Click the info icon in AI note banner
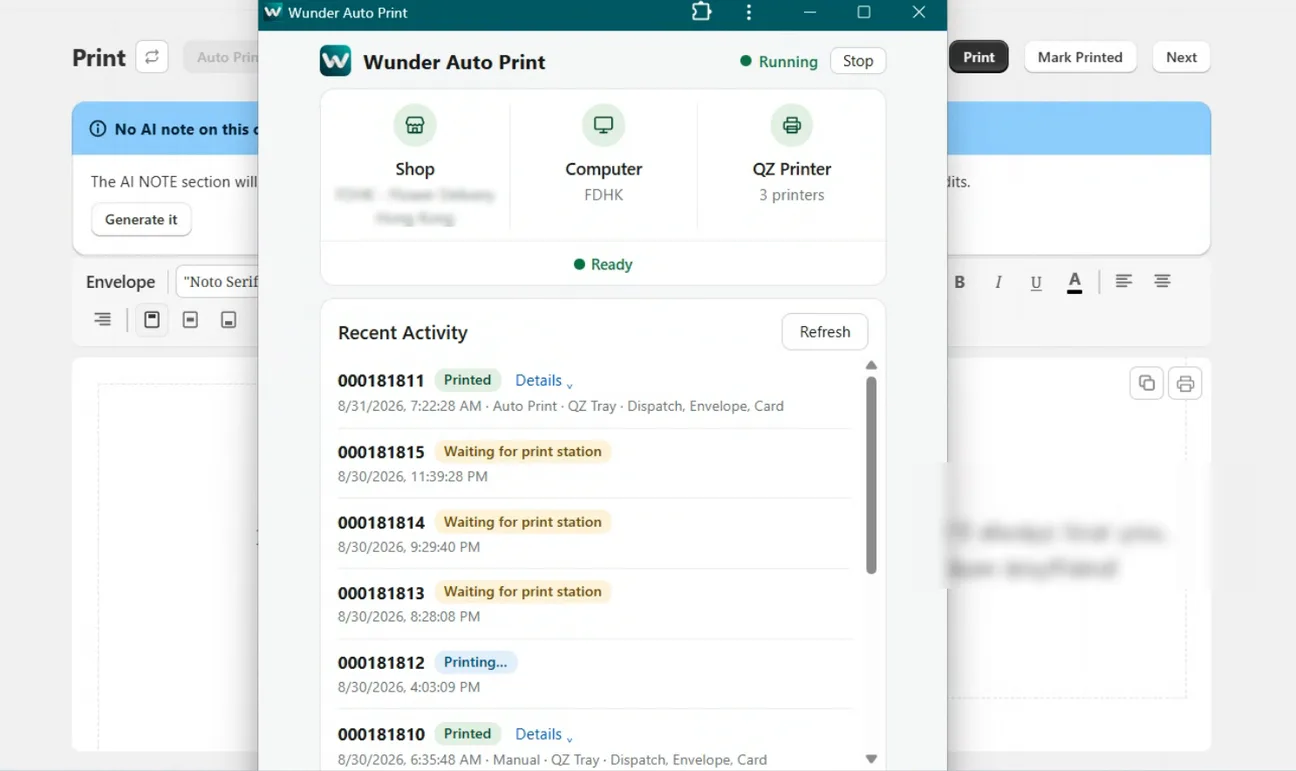The image size is (1296, 771). point(98,129)
